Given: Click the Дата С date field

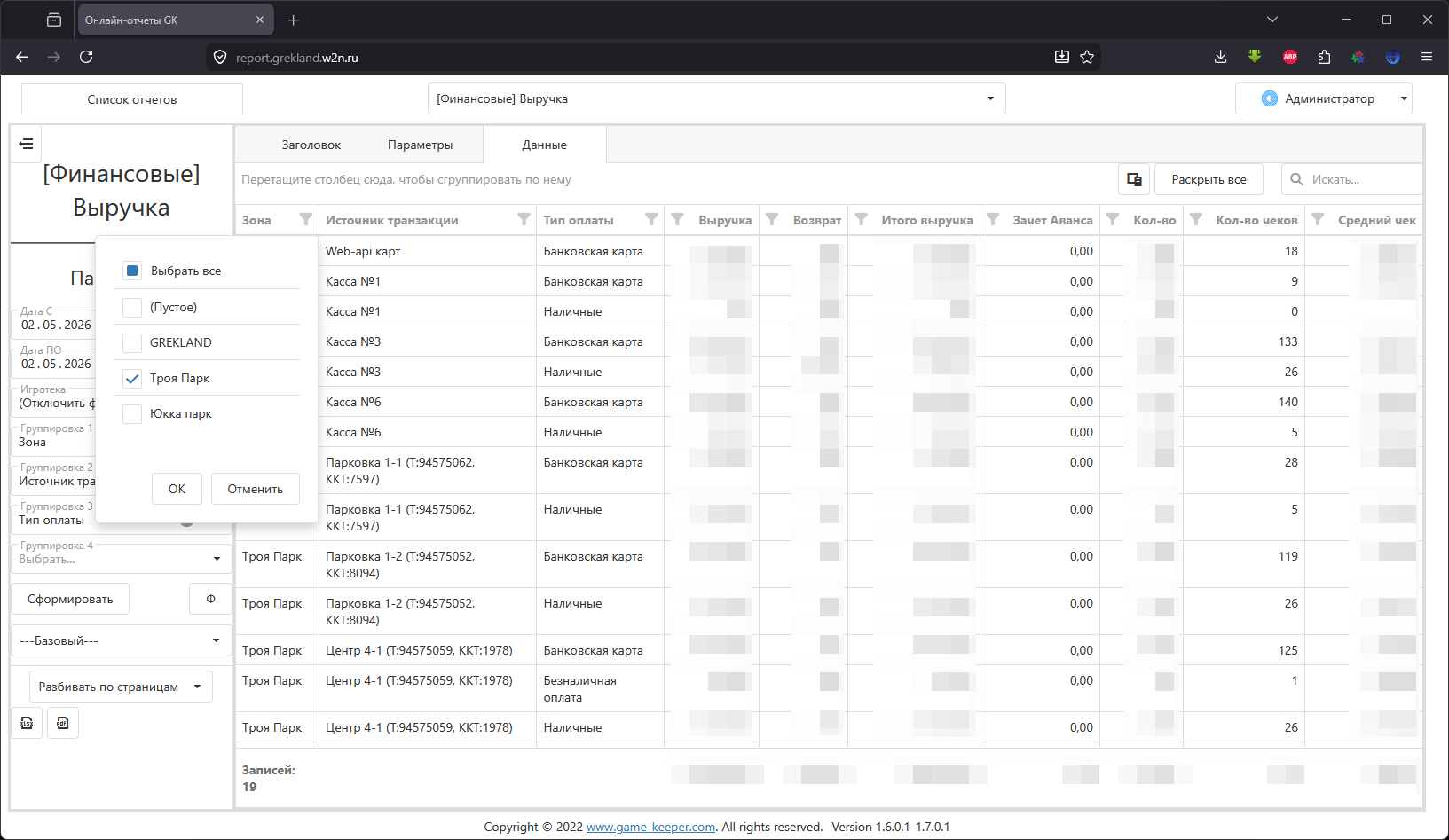Looking at the screenshot, I should 55,325.
